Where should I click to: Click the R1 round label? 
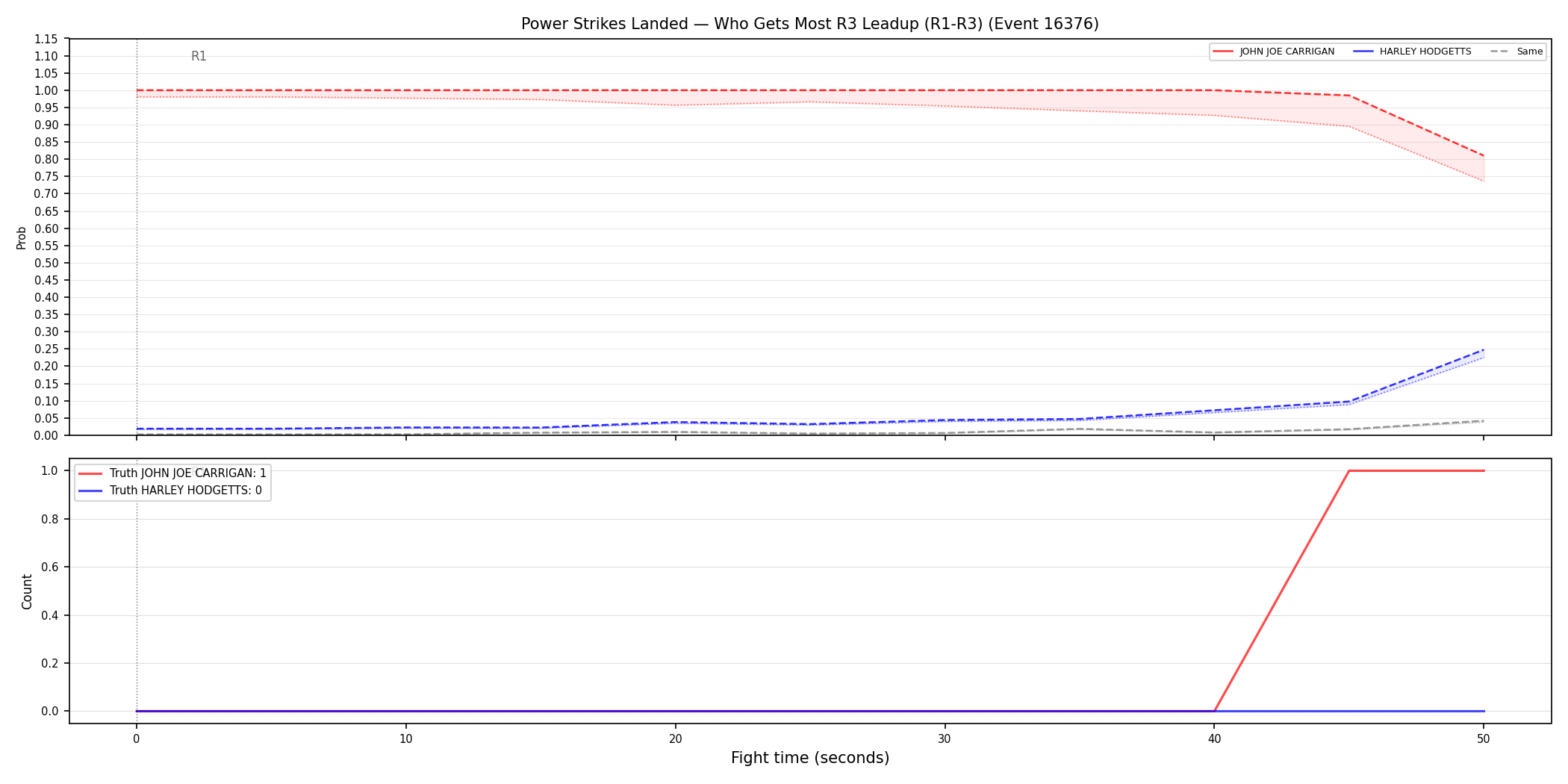(199, 56)
